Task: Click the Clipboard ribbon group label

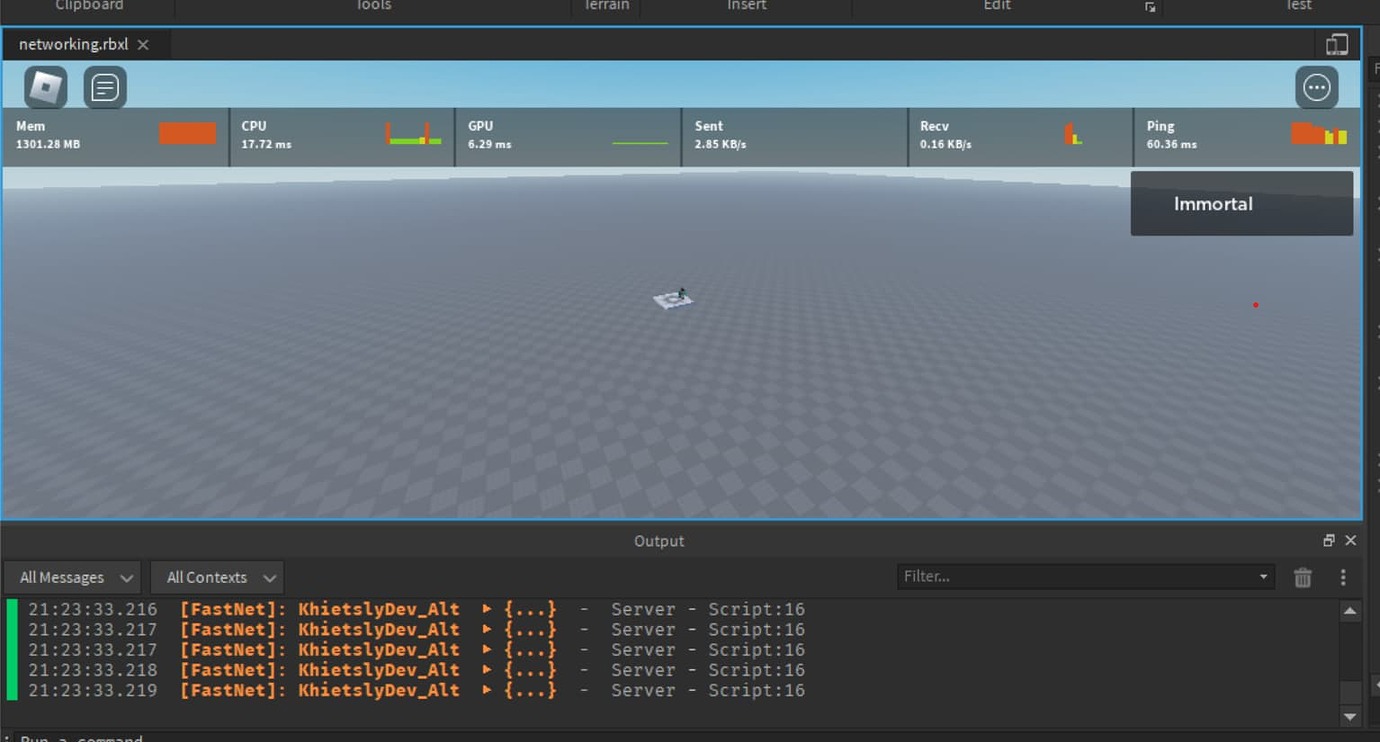Action: click(89, 5)
